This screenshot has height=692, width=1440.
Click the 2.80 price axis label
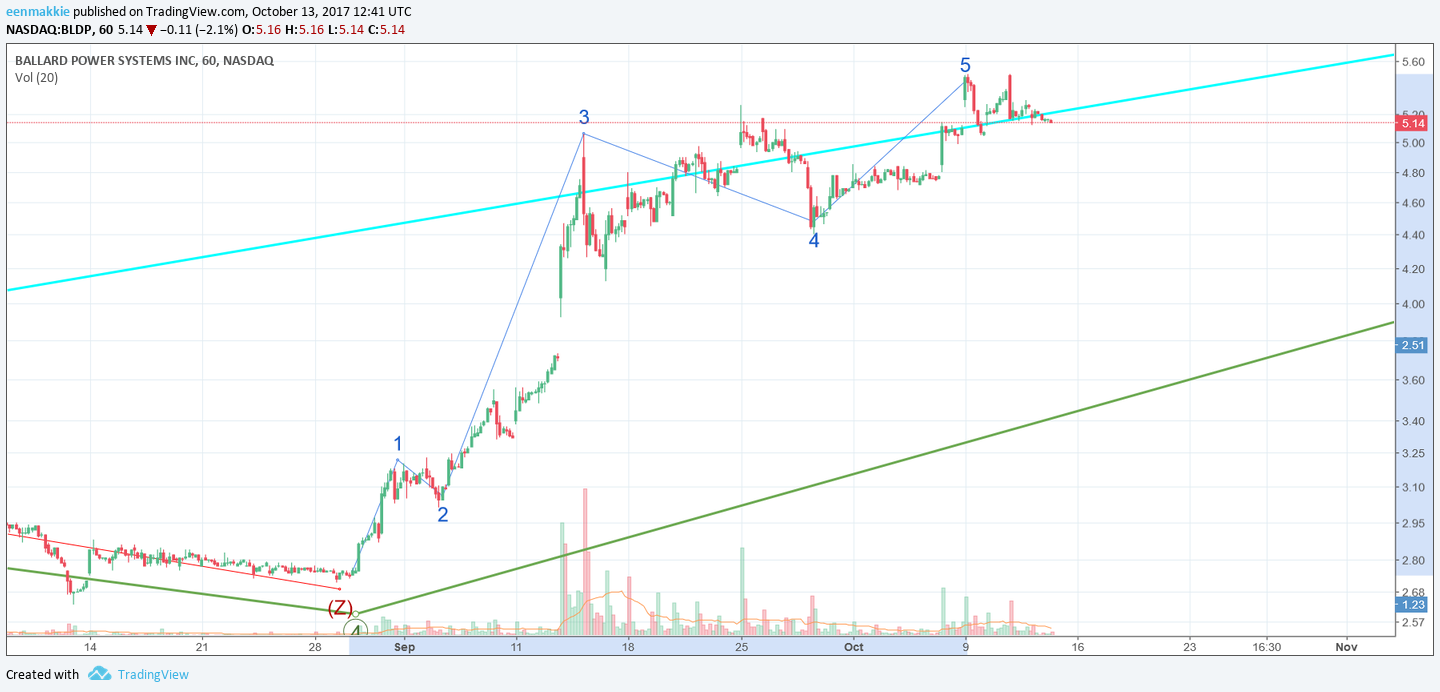pos(1413,560)
